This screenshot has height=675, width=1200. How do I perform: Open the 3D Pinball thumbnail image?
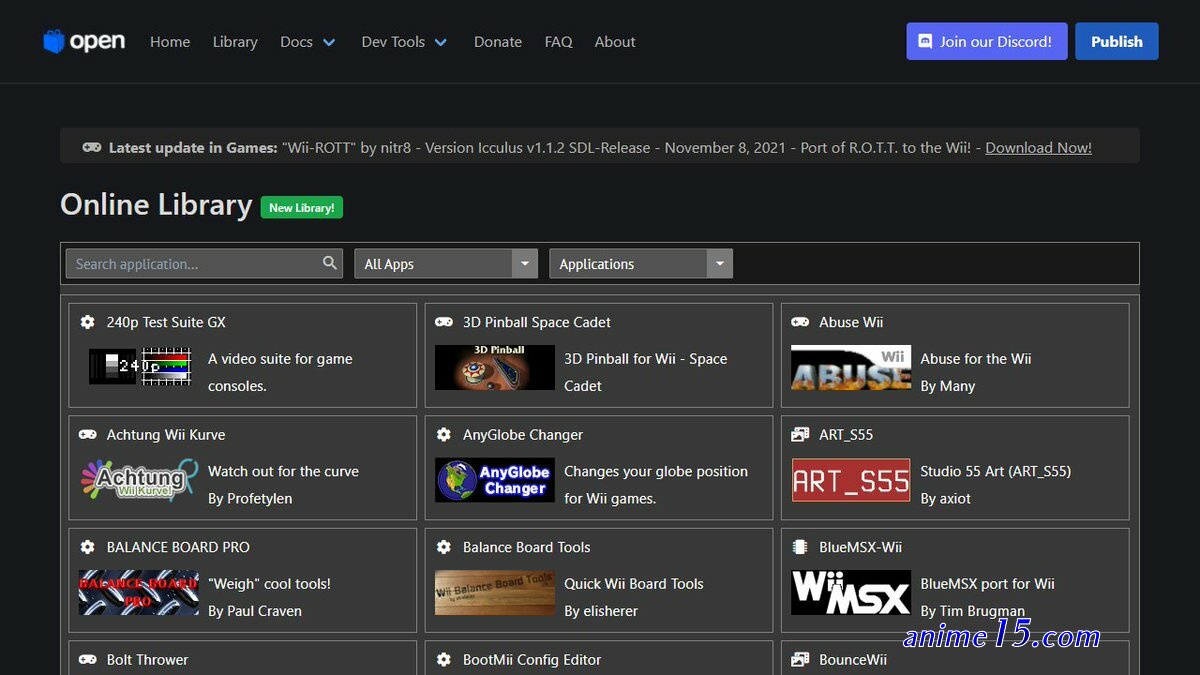494,367
